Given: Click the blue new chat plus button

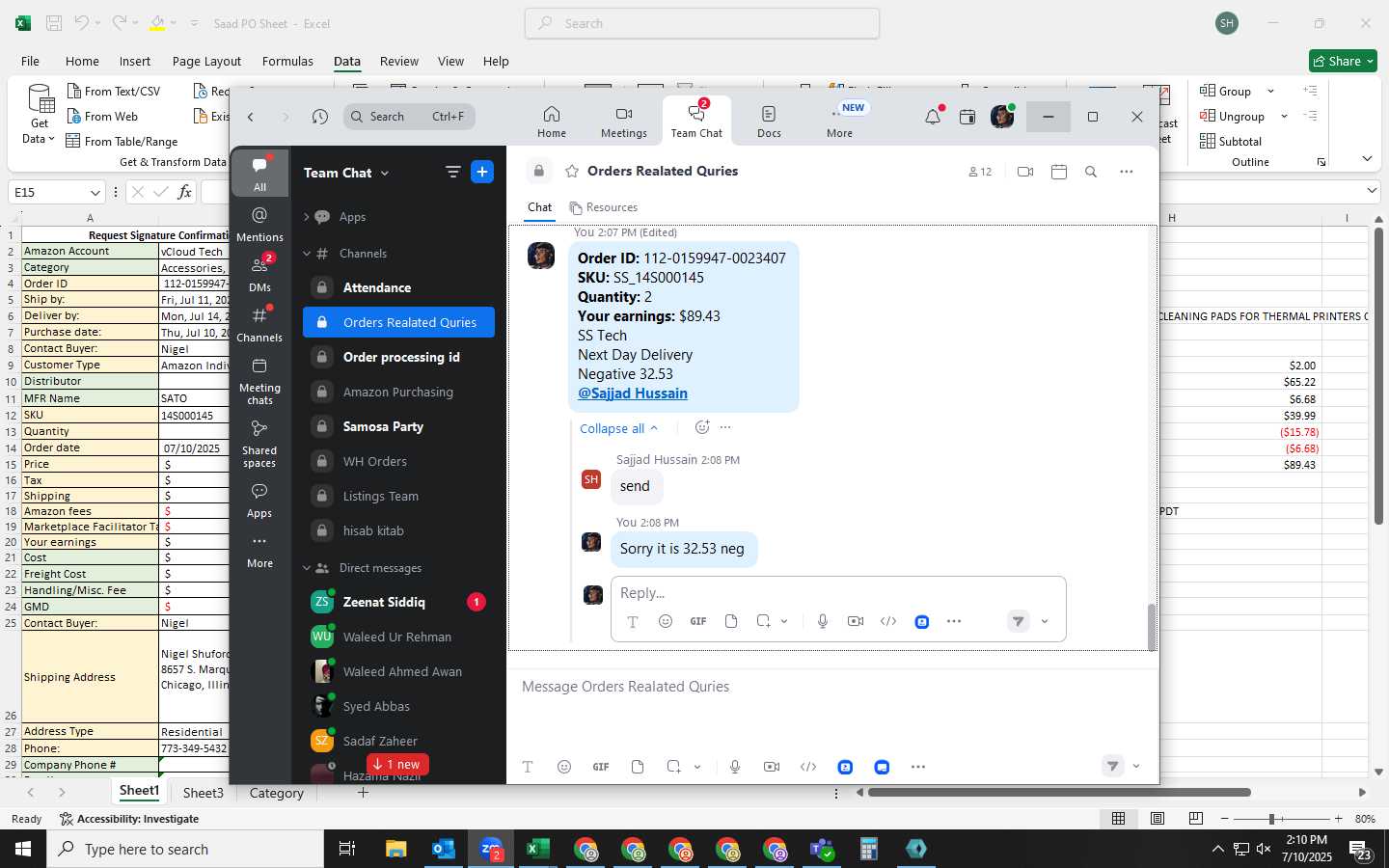Looking at the screenshot, I should [x=482, y=172].
